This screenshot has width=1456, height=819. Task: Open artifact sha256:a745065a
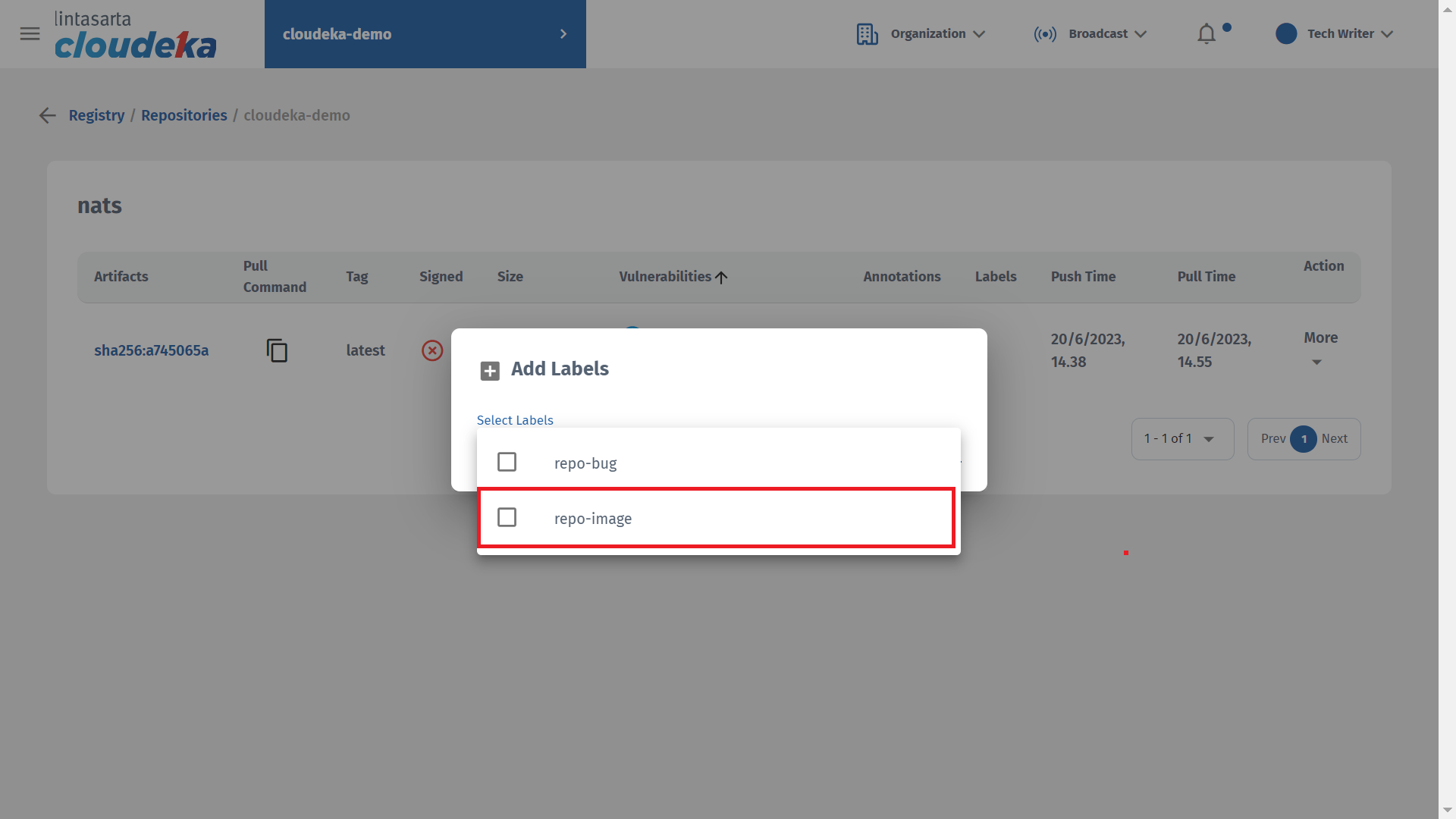[151, 350]
